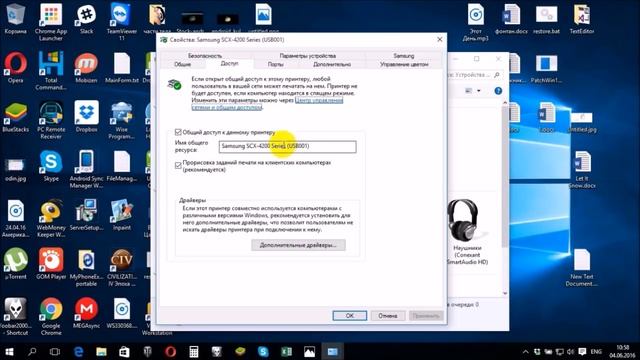The image size is (640, 360).
Task: Launch Skype from the desktop
Action: point(51,166)
